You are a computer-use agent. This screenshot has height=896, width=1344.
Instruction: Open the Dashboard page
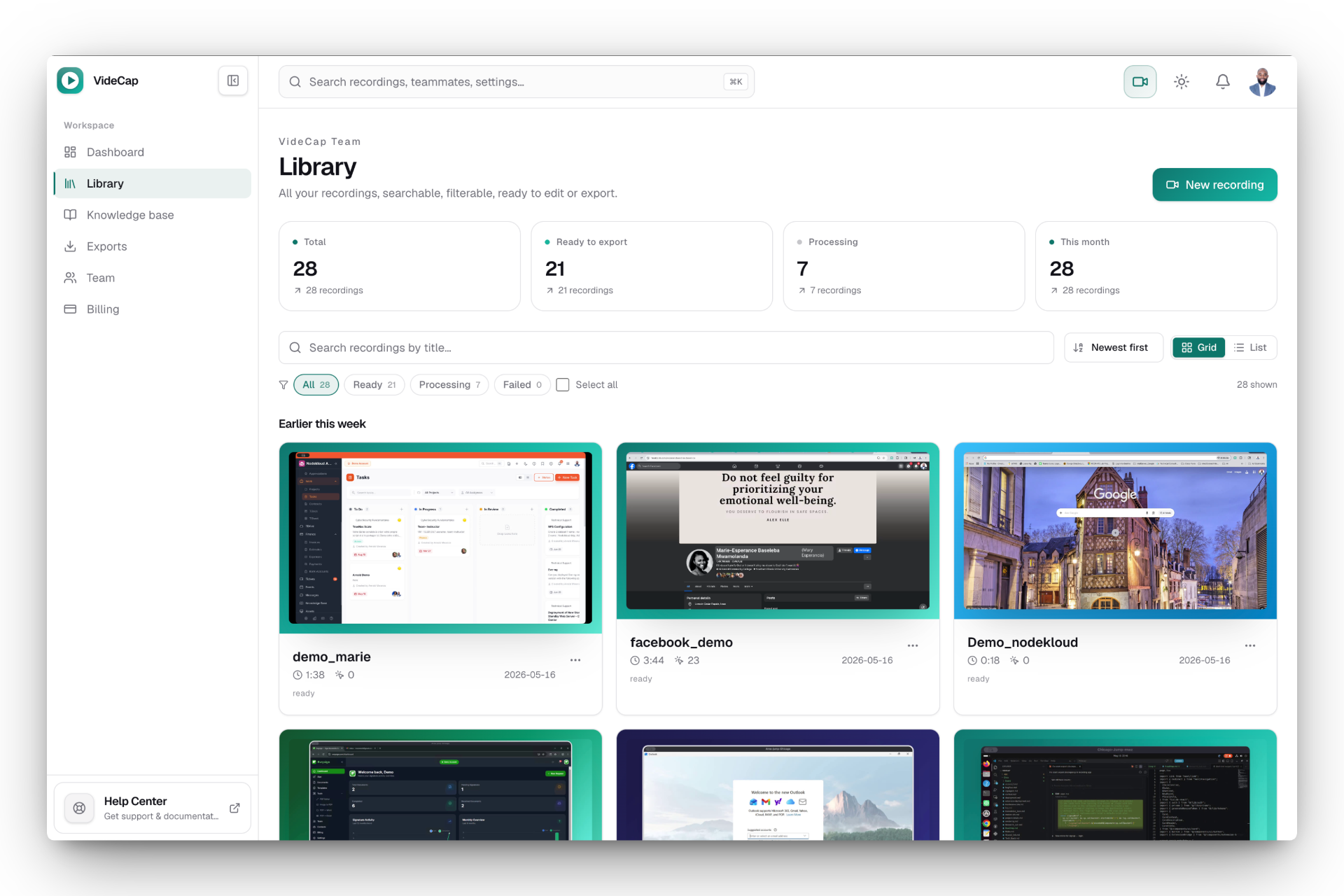coord(152,152)
